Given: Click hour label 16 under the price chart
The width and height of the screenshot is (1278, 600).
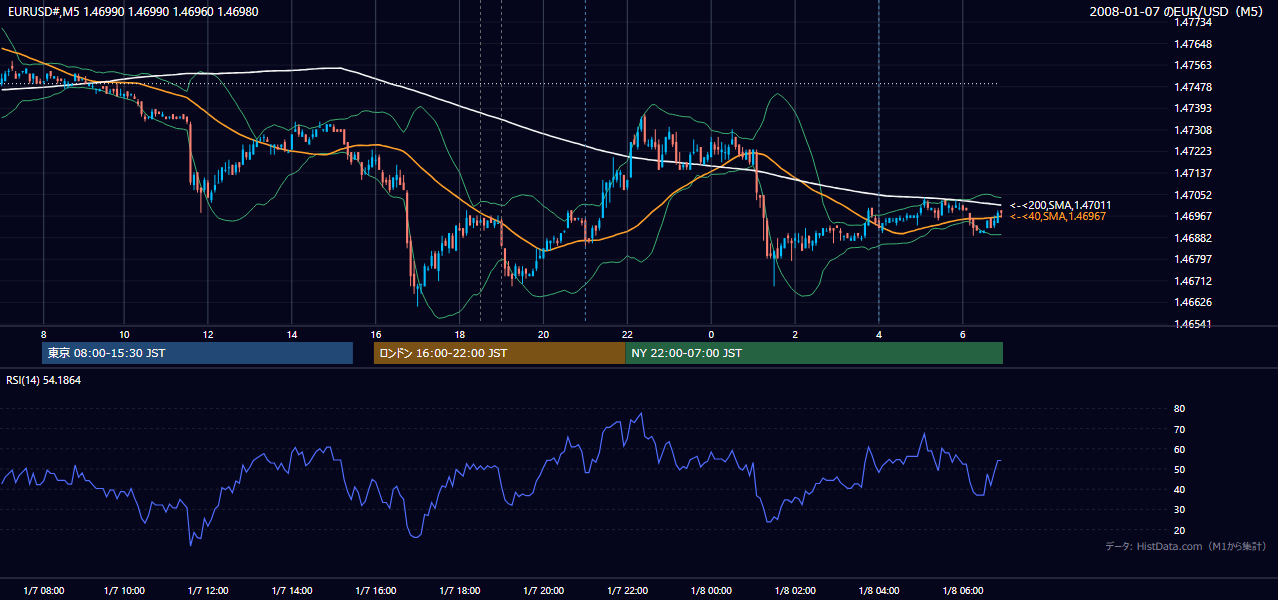Looking at the screenshot, I should click(x=376, y=334).
